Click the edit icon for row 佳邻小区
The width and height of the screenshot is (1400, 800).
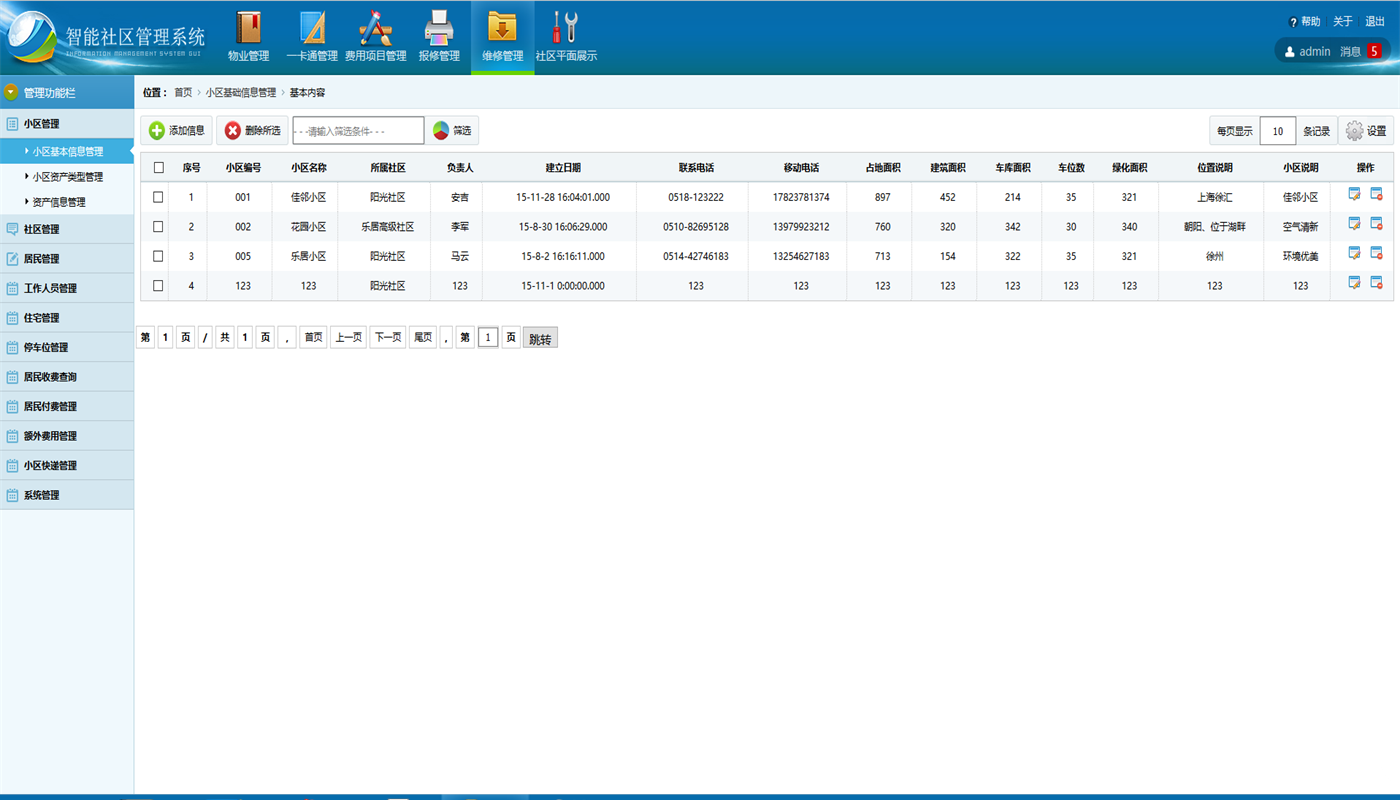tap(1354, 194)
